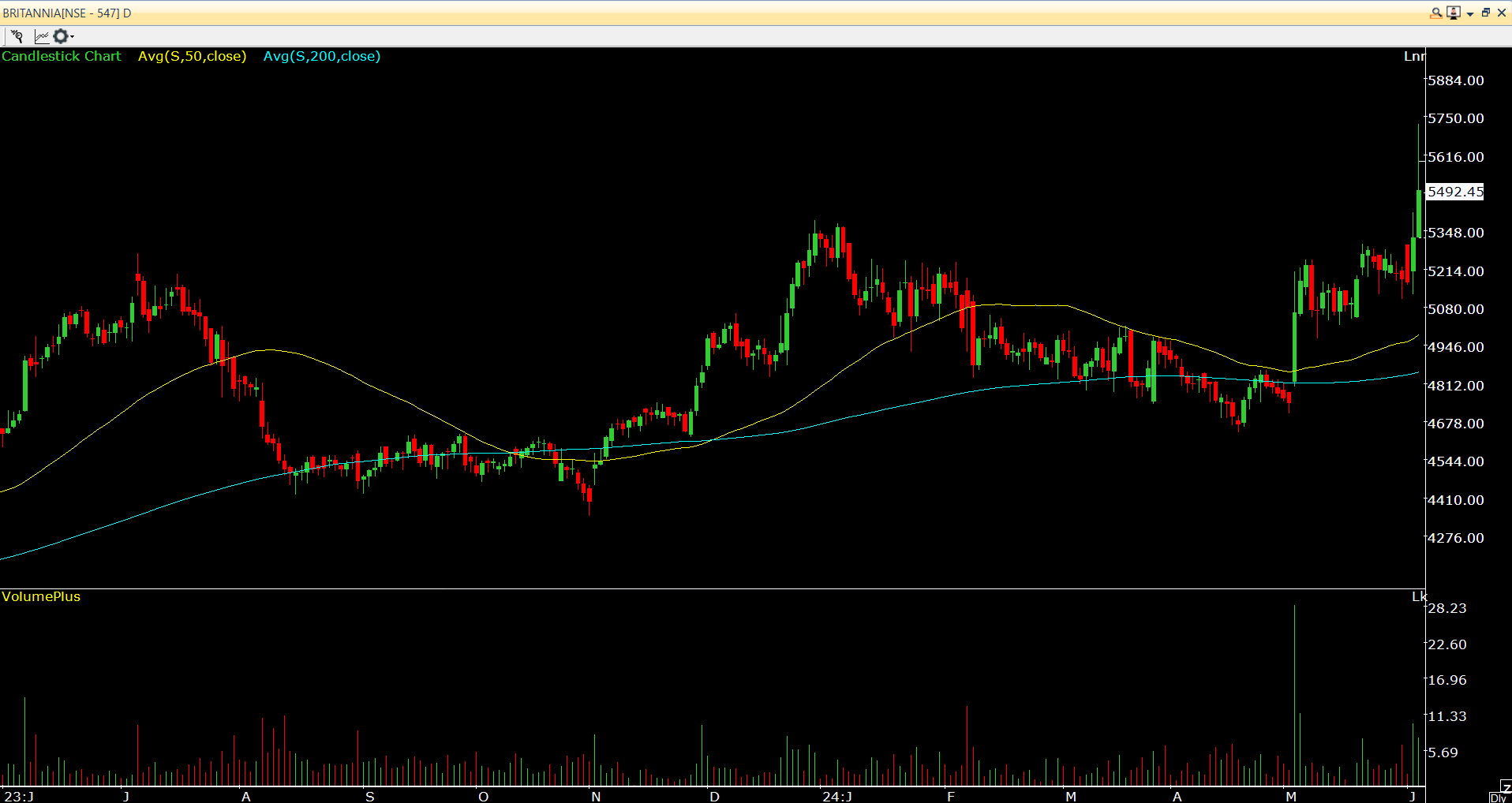This screenshot has height=803, width=1512.
Task: Click the Z zoom button at bottom-right
Action: (1506, 787)
